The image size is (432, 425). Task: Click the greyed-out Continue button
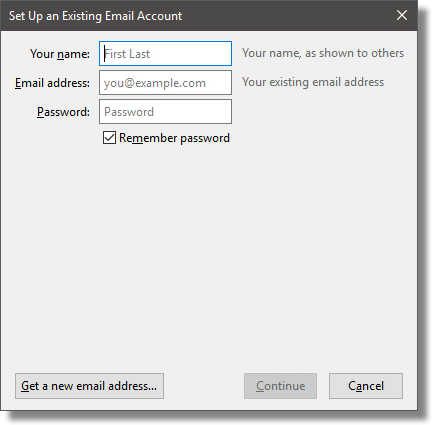(x=280, y=386)
